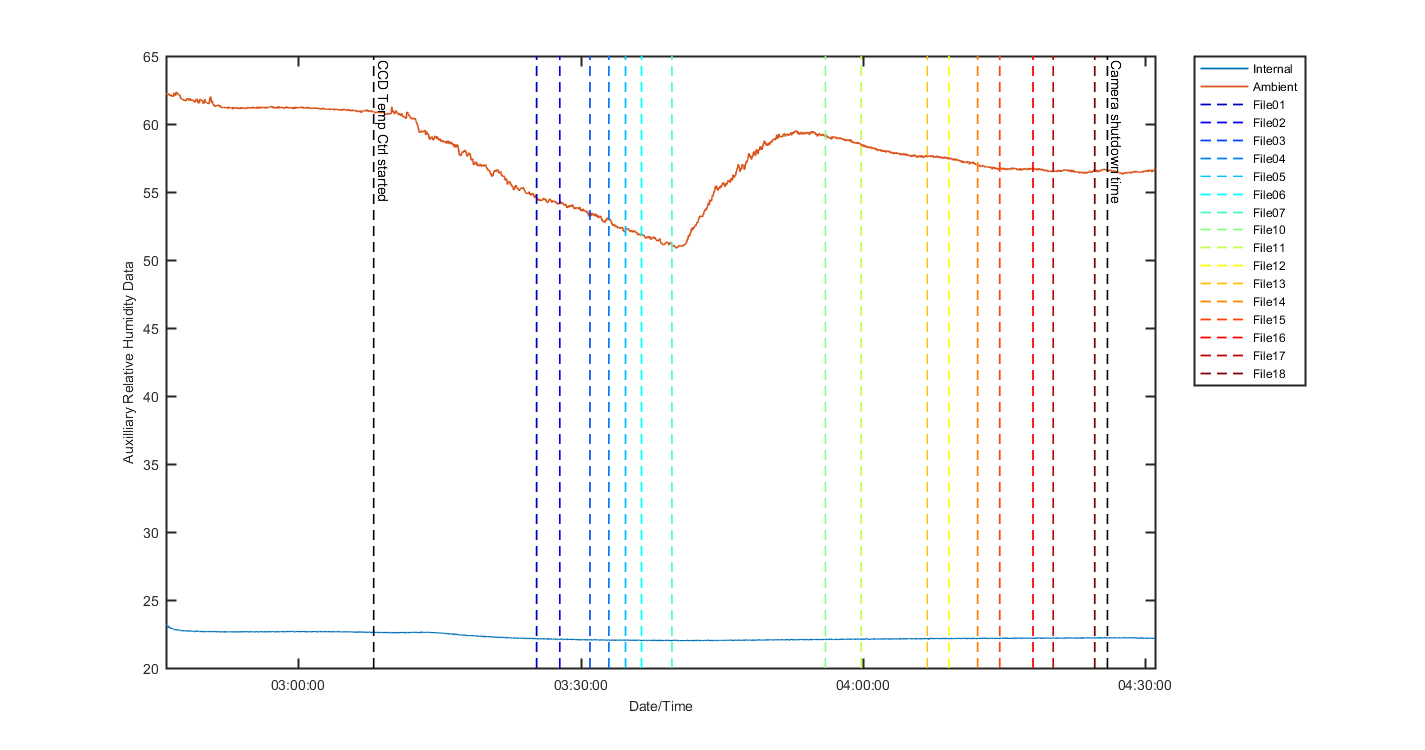Click the Date/Time x-axis label

point(660,706)
